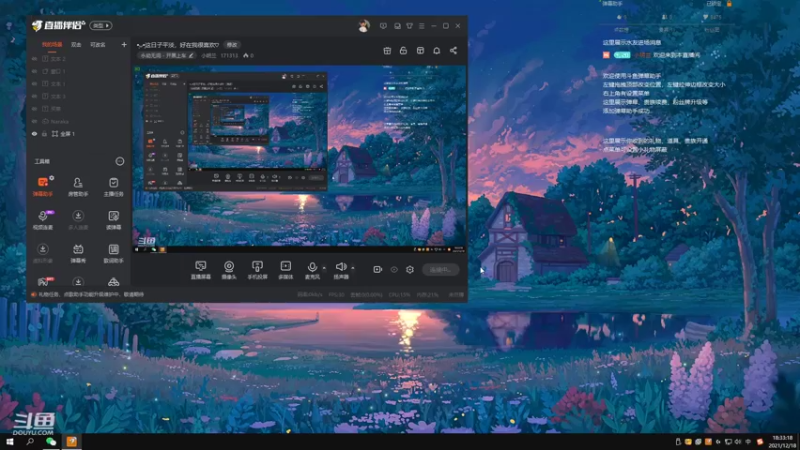Screen dimensions: 800x450
Task: Add a new scene with plus button
Action: (x=124, y=45)
